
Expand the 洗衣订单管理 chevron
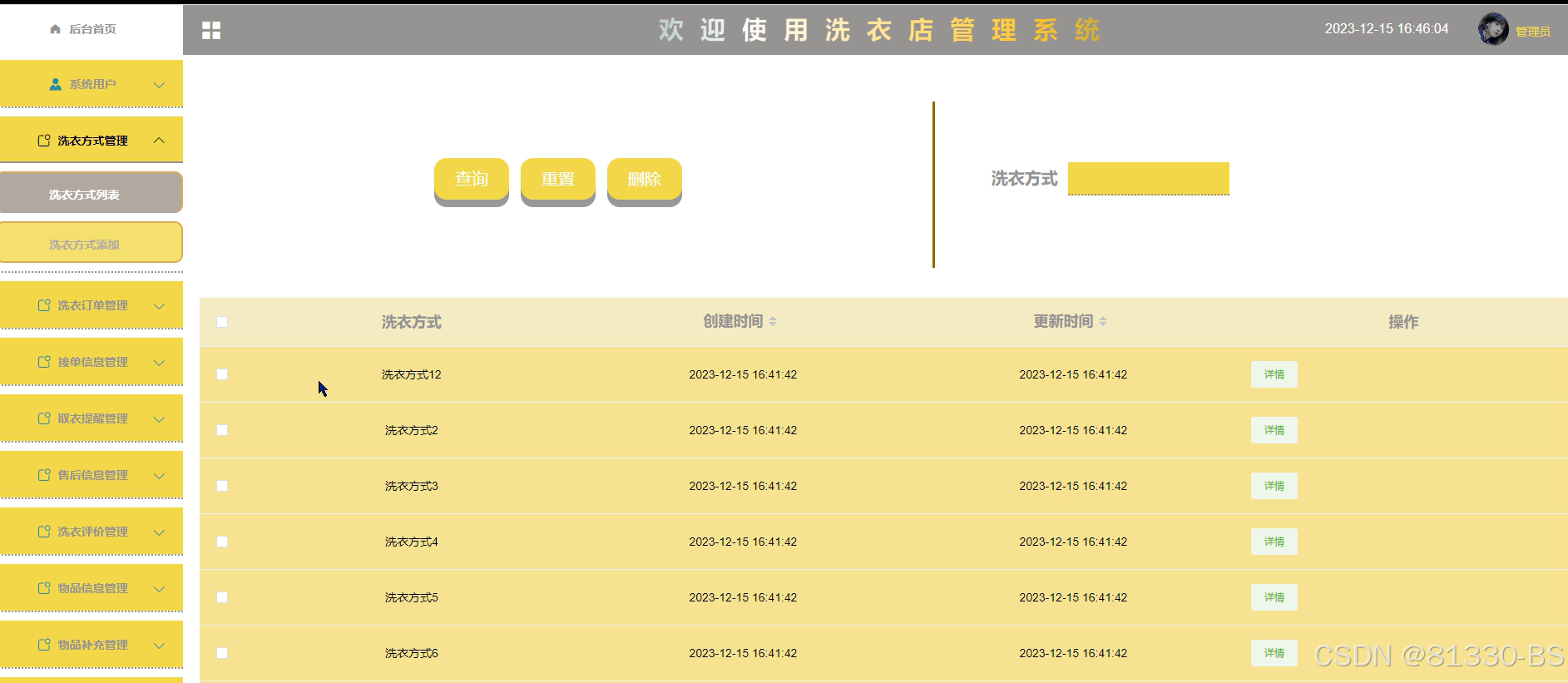[x=159, y=306]
